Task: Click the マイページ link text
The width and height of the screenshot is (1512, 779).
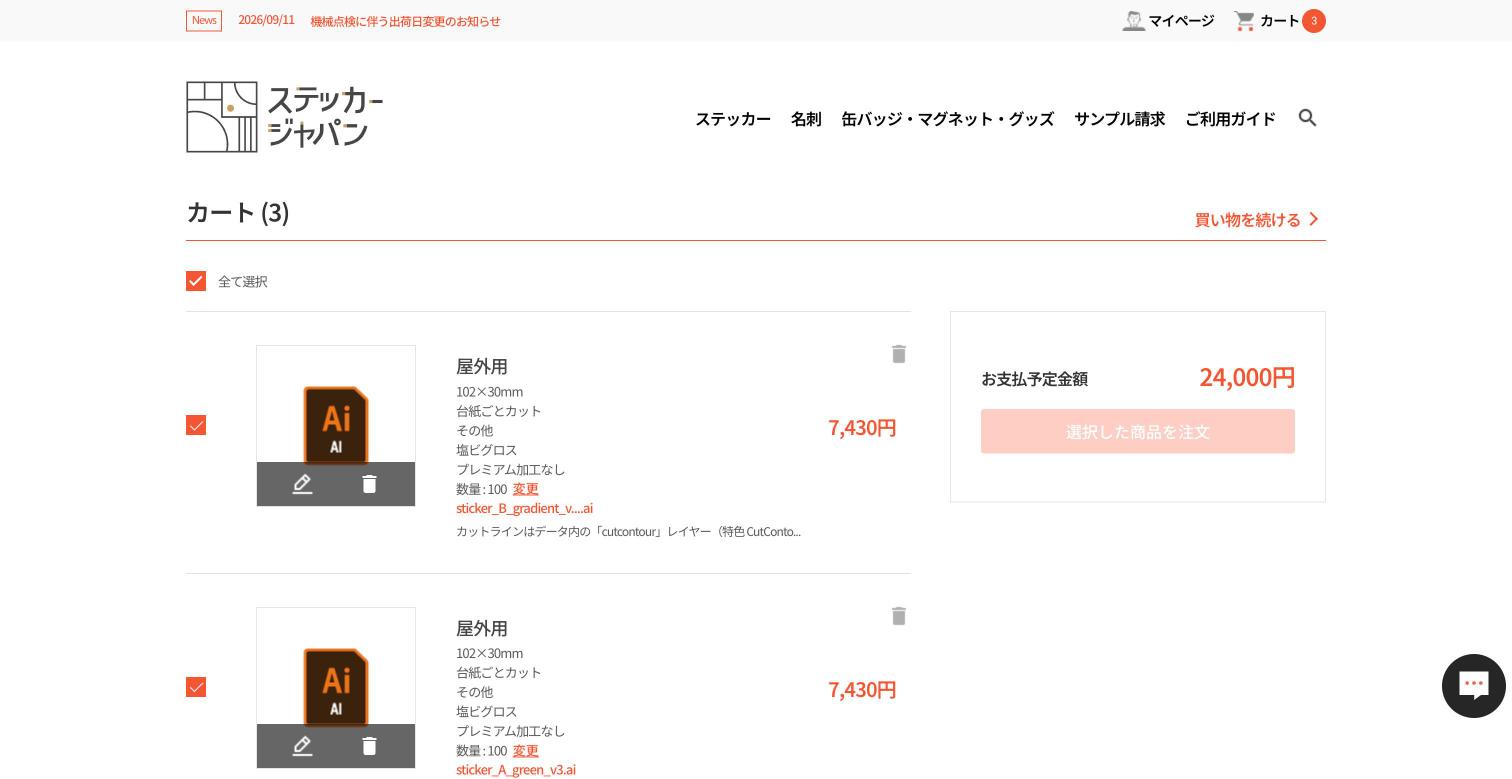Action: [x=1181, y=21]
